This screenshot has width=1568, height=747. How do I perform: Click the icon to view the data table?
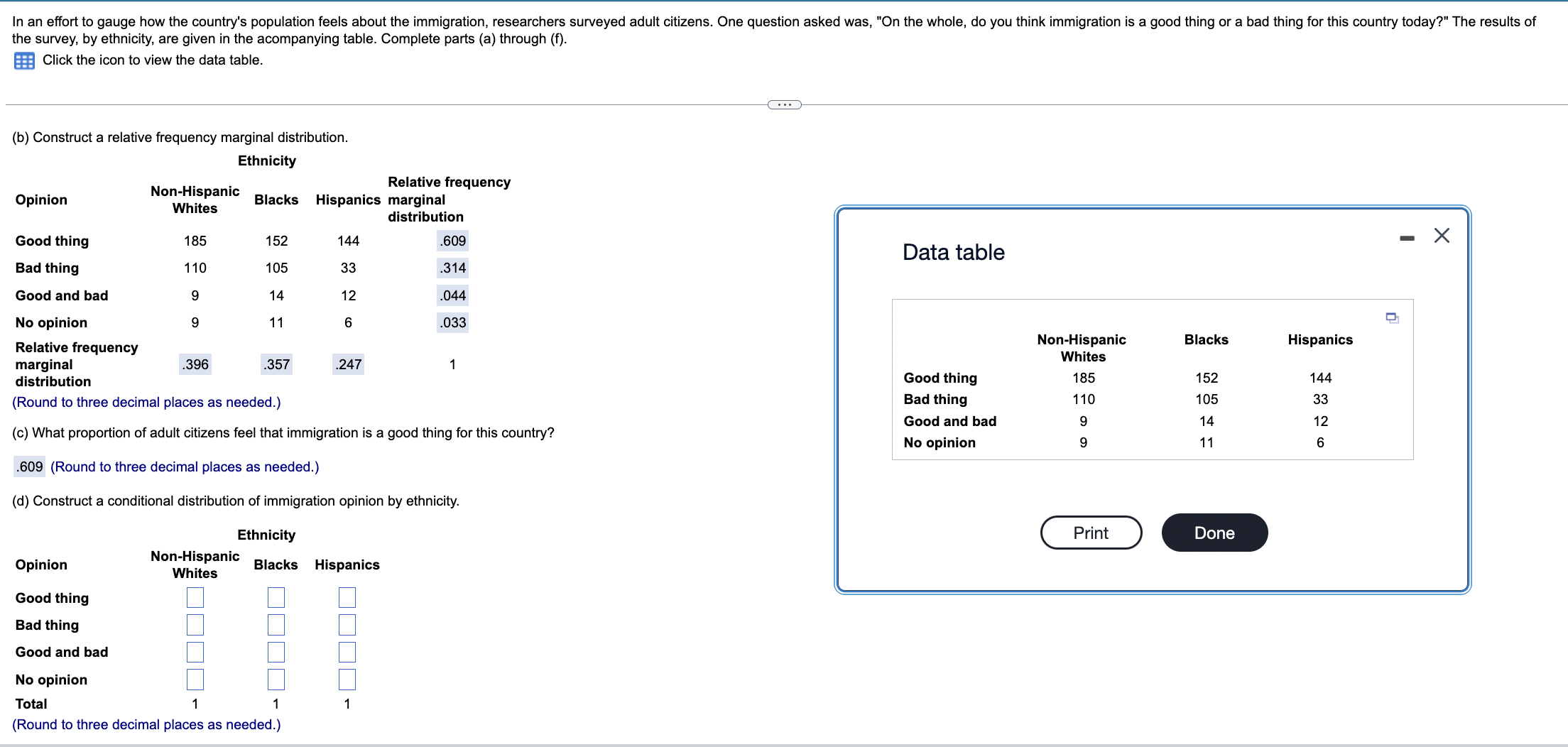pyautogui.click(x=23, y=60)
